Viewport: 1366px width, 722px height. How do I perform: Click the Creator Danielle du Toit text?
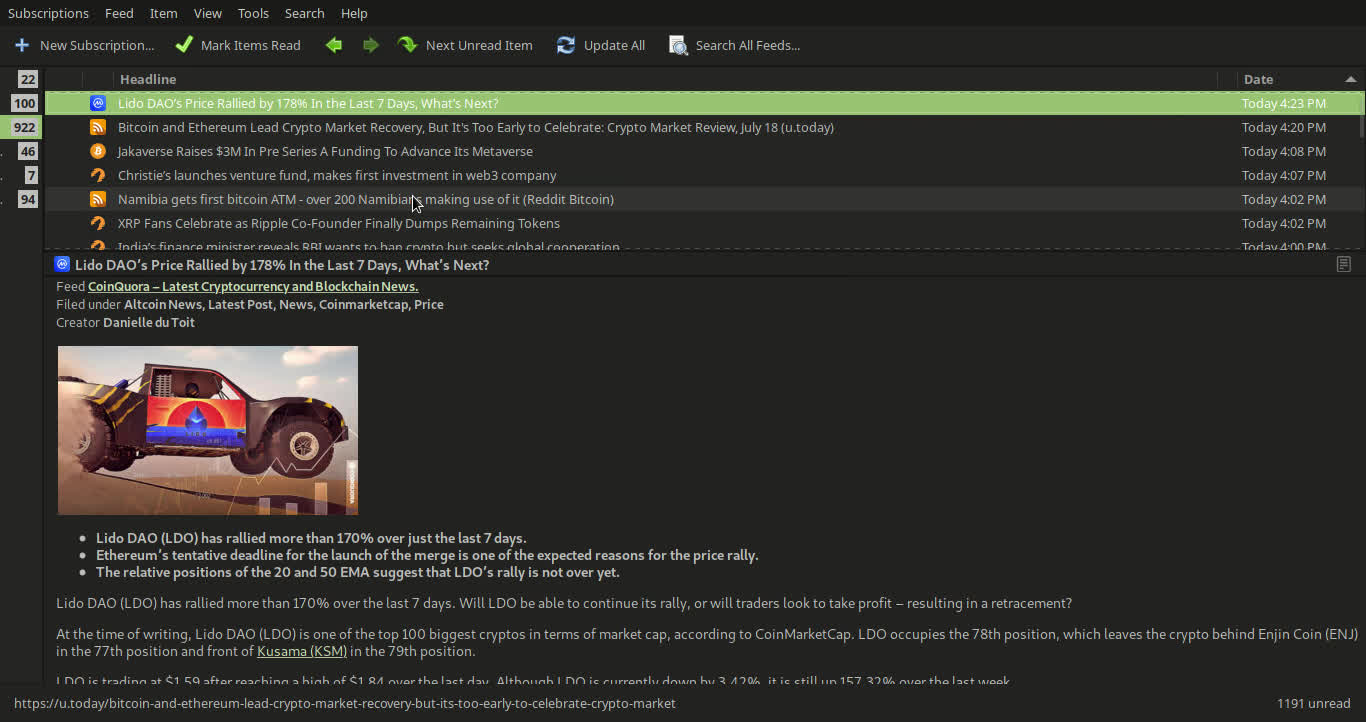[125, 322]
